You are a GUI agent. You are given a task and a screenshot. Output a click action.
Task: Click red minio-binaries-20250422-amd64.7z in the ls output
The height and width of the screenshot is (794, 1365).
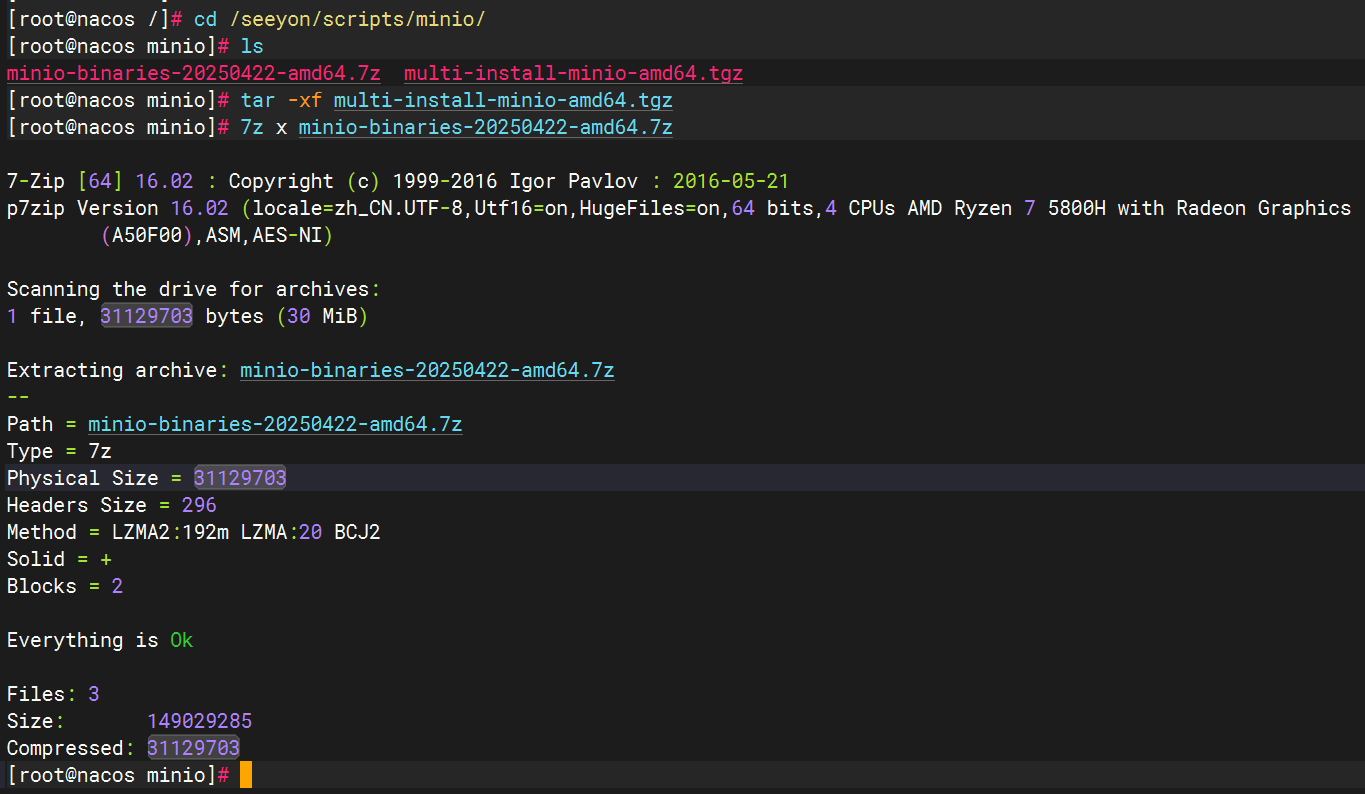pyautogui.click(x=193, y=73)
